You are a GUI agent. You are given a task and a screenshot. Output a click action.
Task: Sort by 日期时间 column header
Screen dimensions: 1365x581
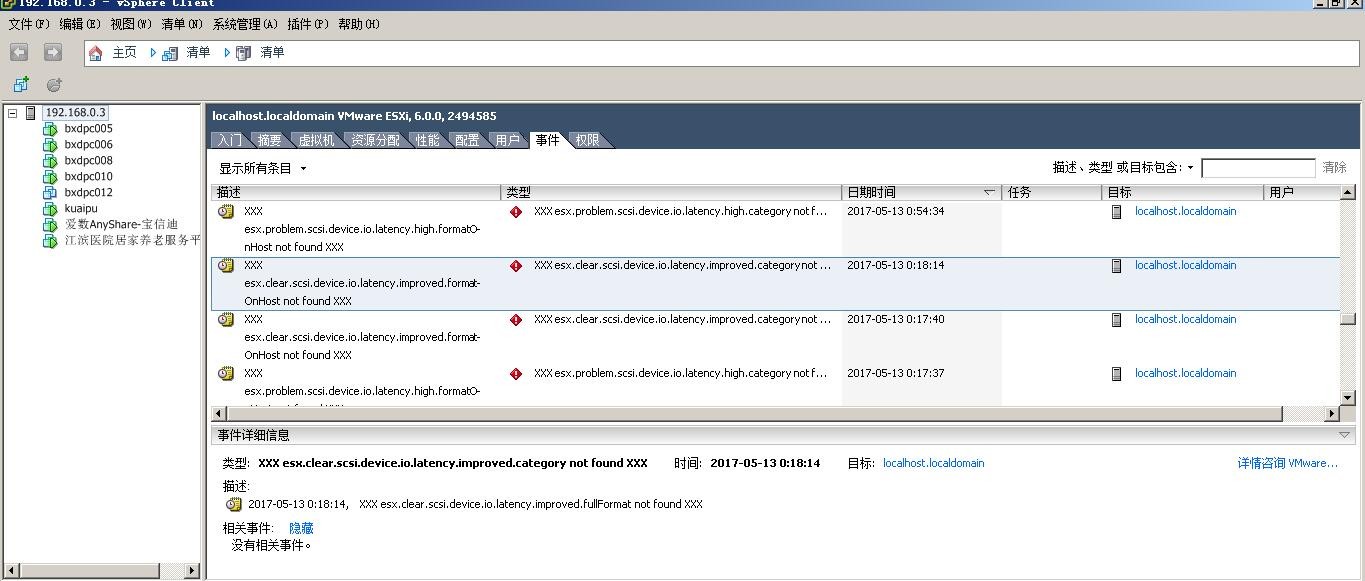[x=921, y=192]
